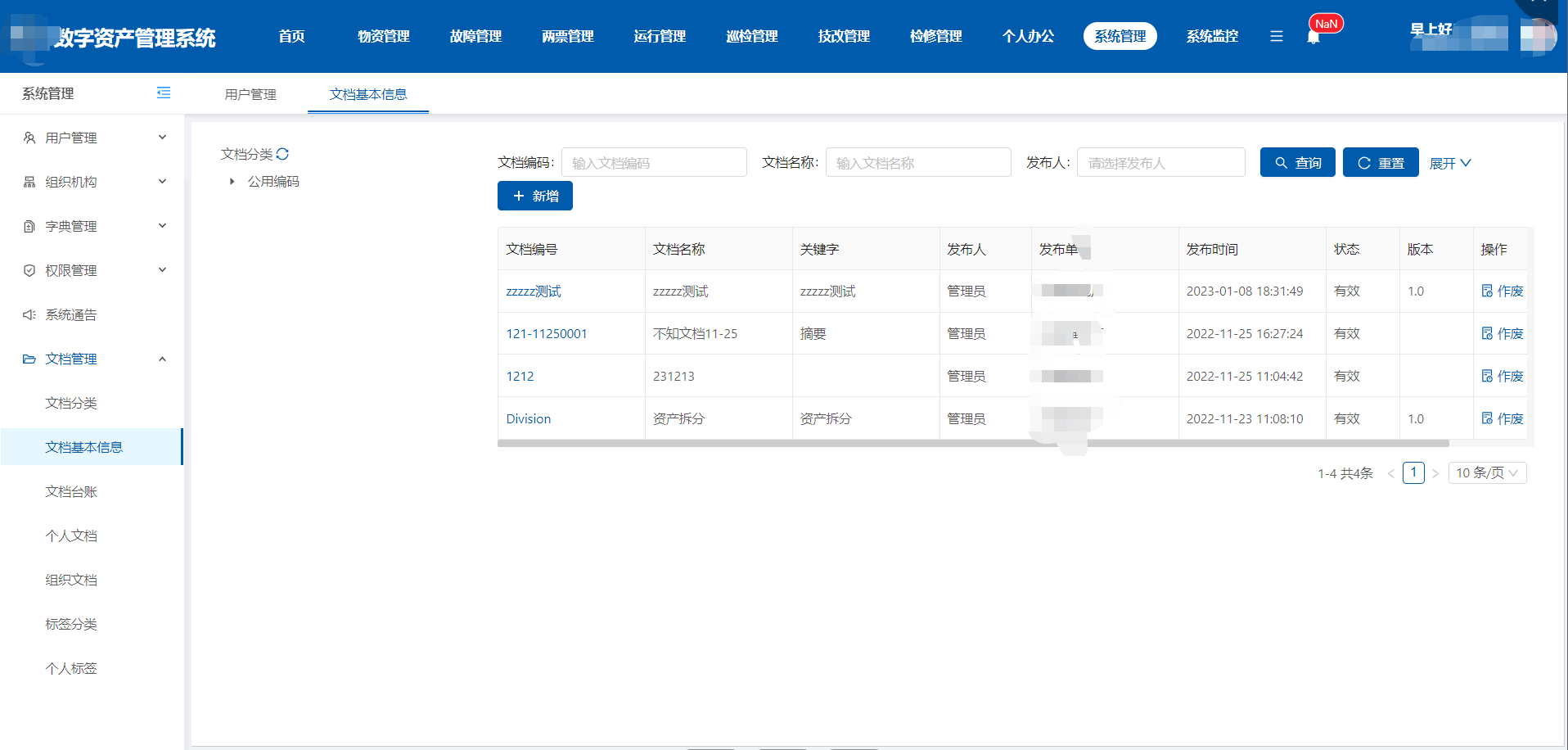Screen dimensions: 1568x750
Task: Open the 系统监控 top menu
Action: (x=1212, y=36)
